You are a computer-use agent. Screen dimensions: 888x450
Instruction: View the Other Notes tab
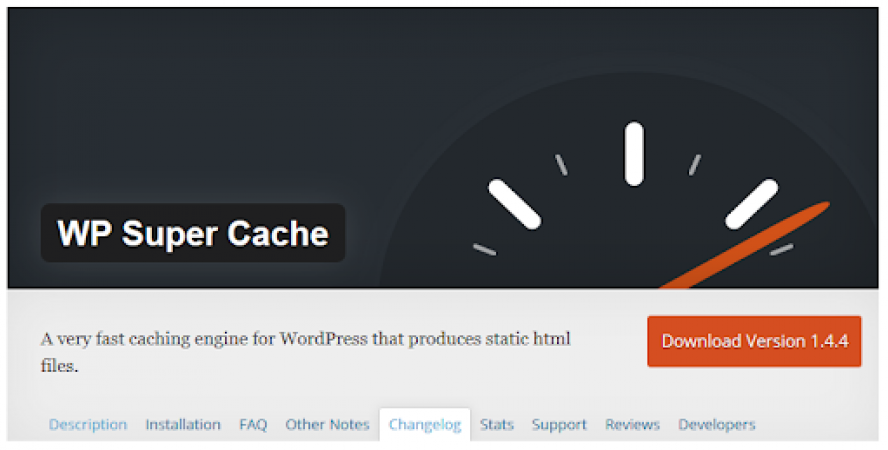point(327,425)
